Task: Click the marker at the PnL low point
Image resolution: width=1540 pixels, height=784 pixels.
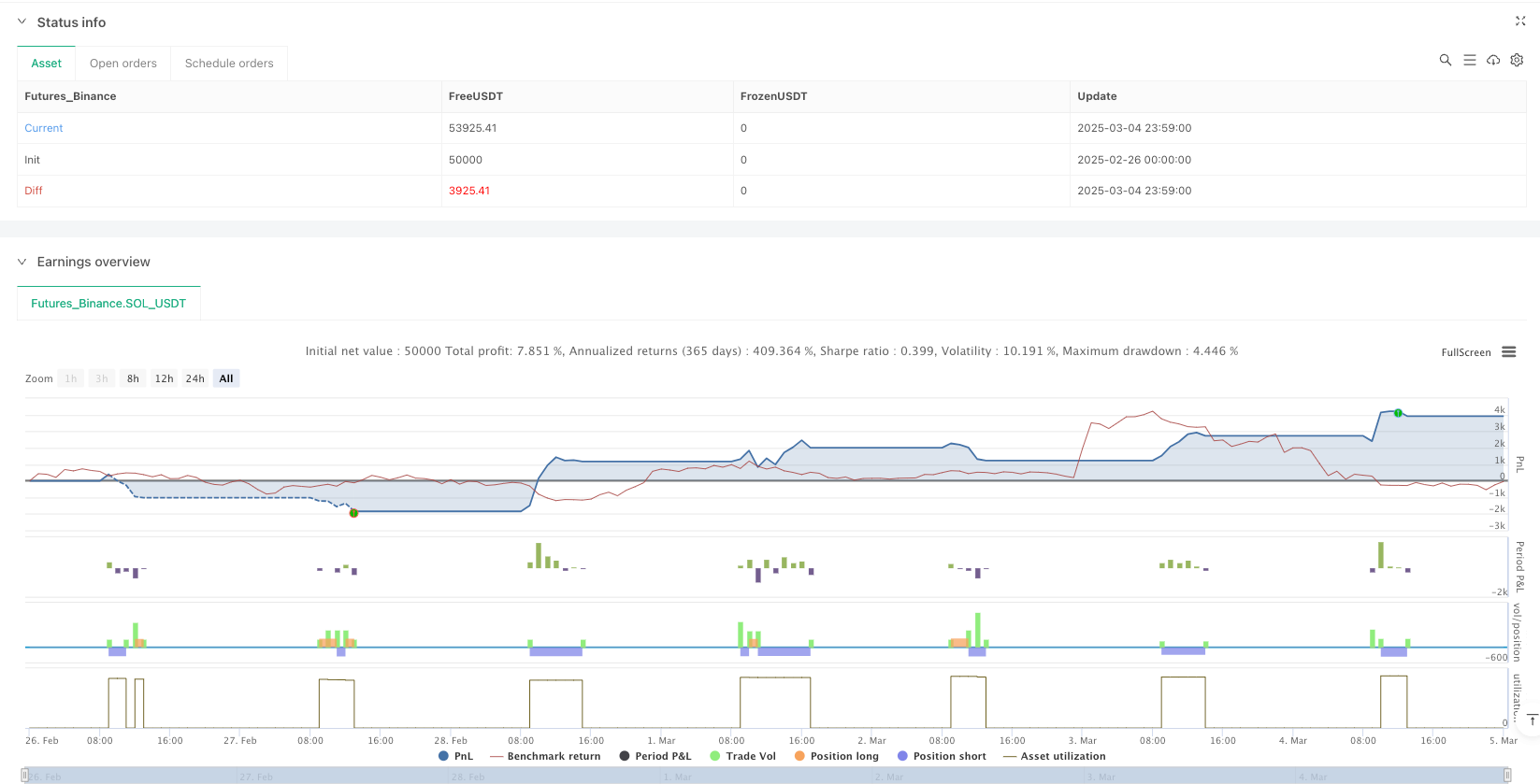Action: coord(353,513)
